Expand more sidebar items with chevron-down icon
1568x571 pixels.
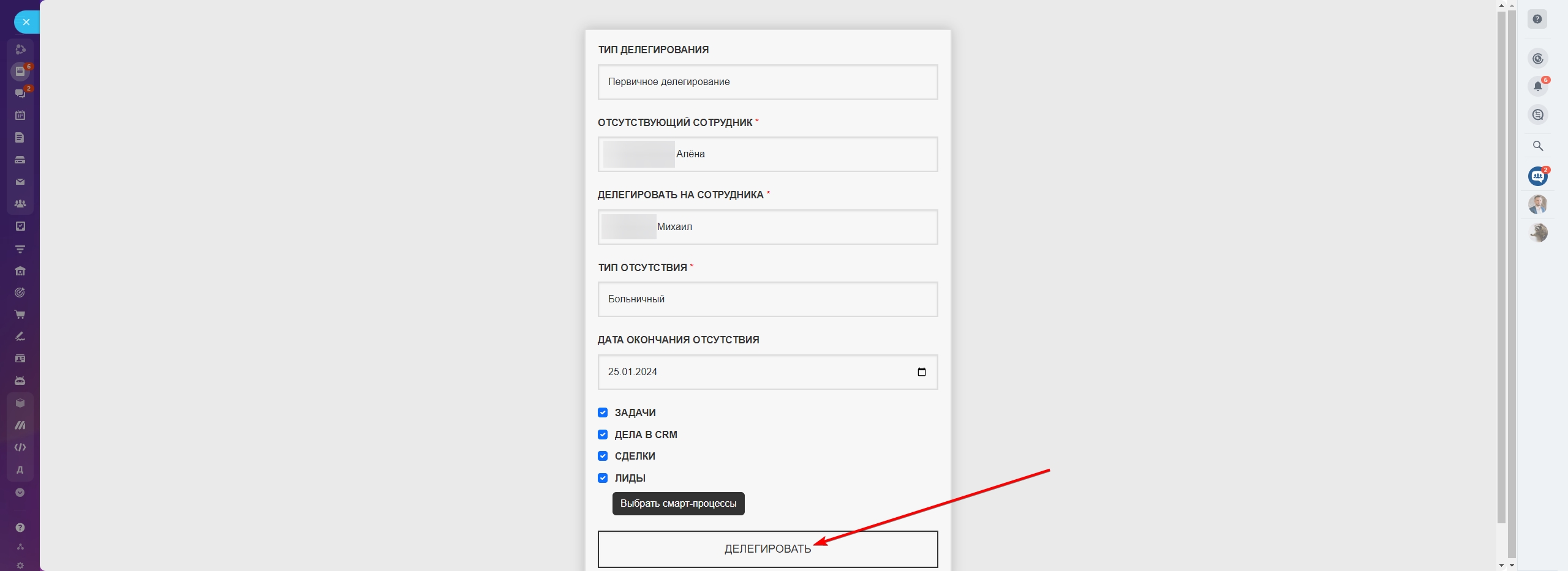click(20, 493)
